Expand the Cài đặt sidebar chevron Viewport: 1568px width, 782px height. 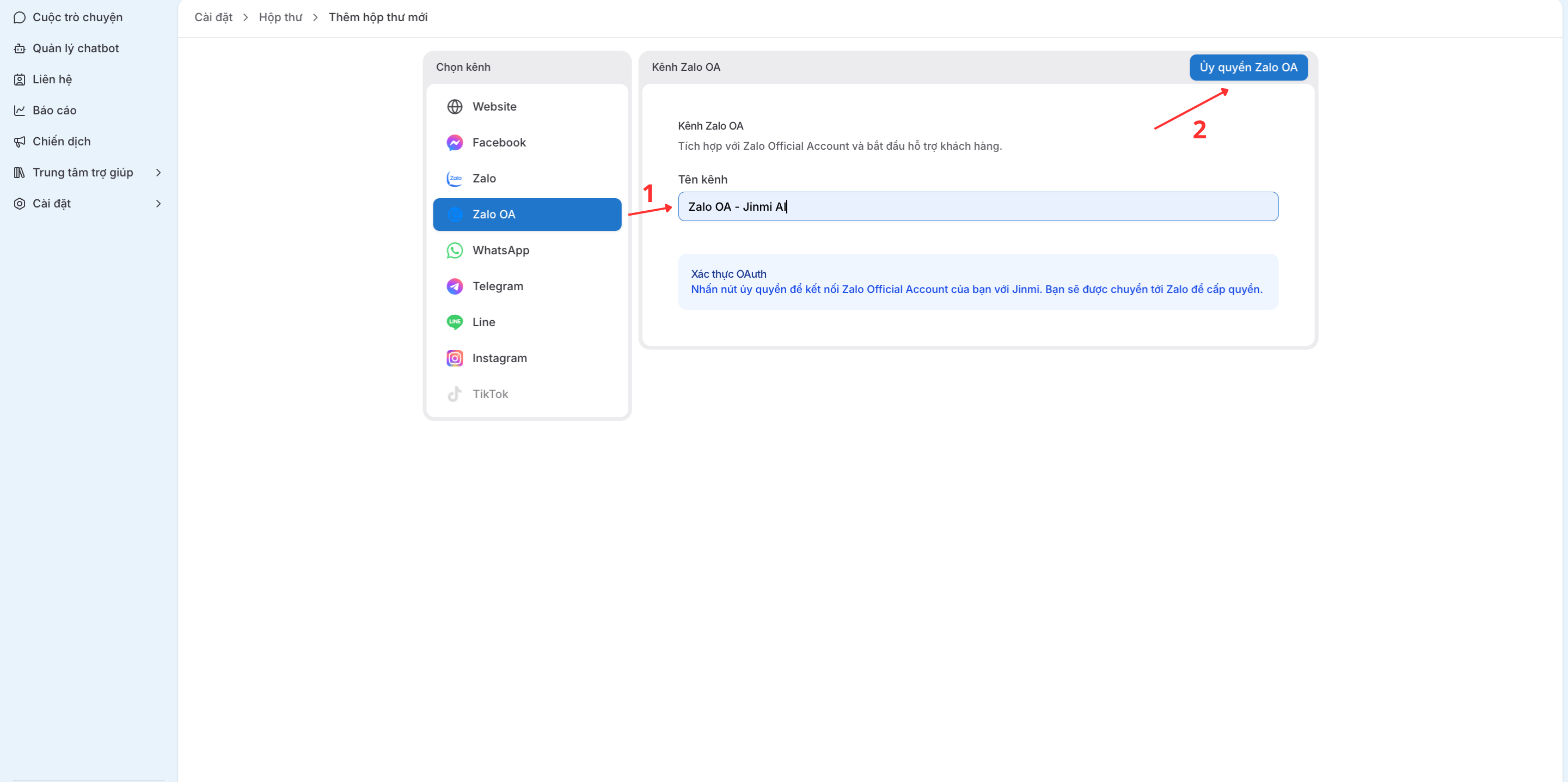click(x=158, y=204)
